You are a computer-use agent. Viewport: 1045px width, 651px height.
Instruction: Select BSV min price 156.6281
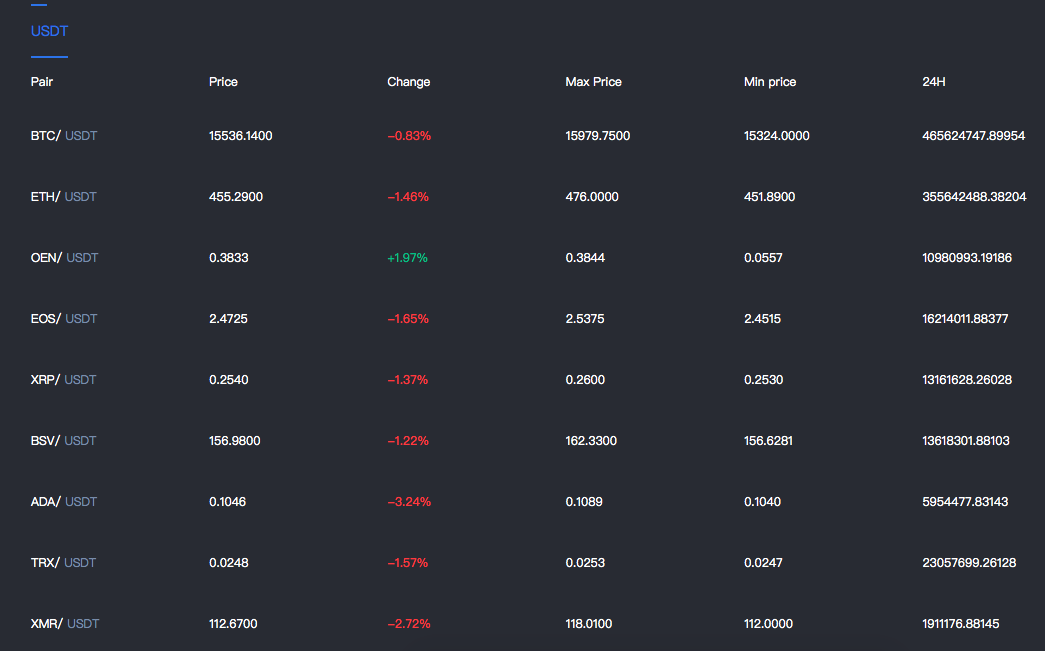tap(768, 440)
